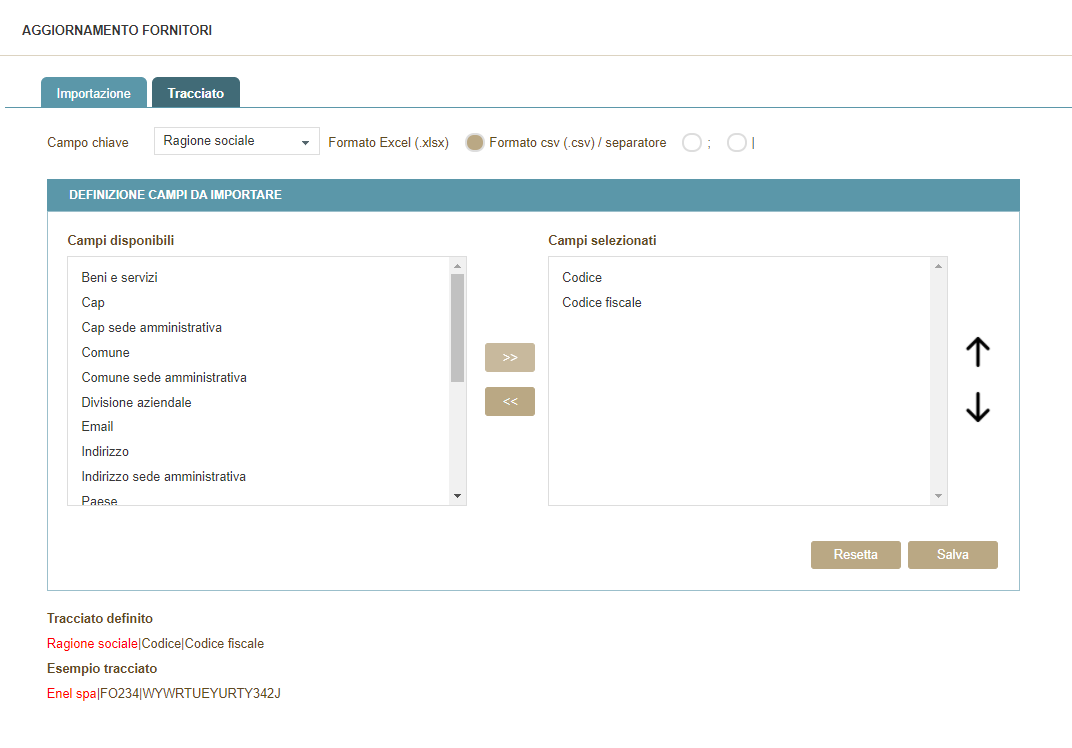
Task: Select Divisione aziendale in available fields
Action: tap(137, 402)
